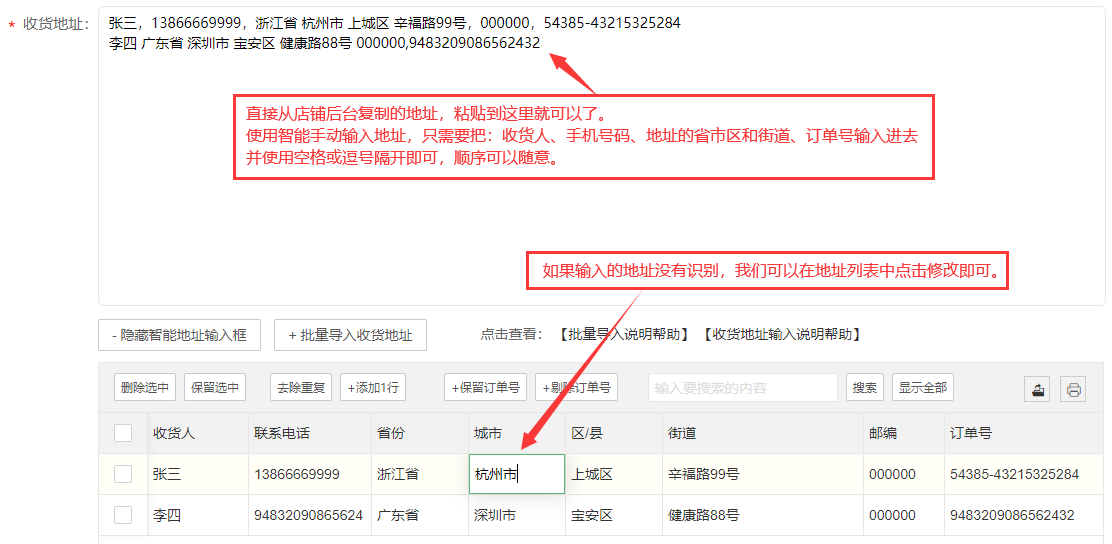This screenshot has width=1112, height=544.
Task: Click the printer icon button
Action: pos(1074,389)
